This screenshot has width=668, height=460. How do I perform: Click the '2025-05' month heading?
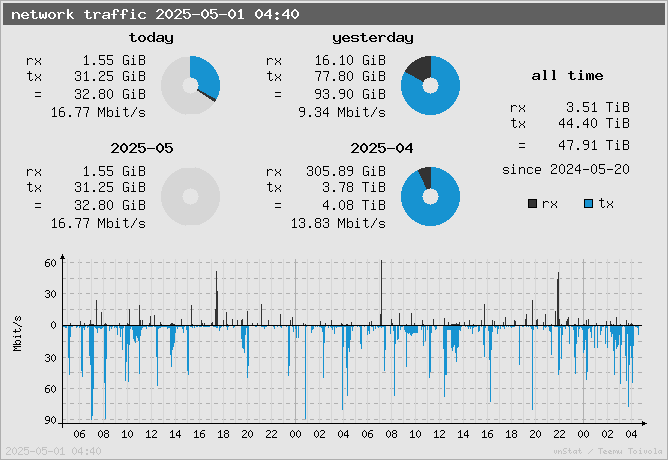click(x=142, y=148)
